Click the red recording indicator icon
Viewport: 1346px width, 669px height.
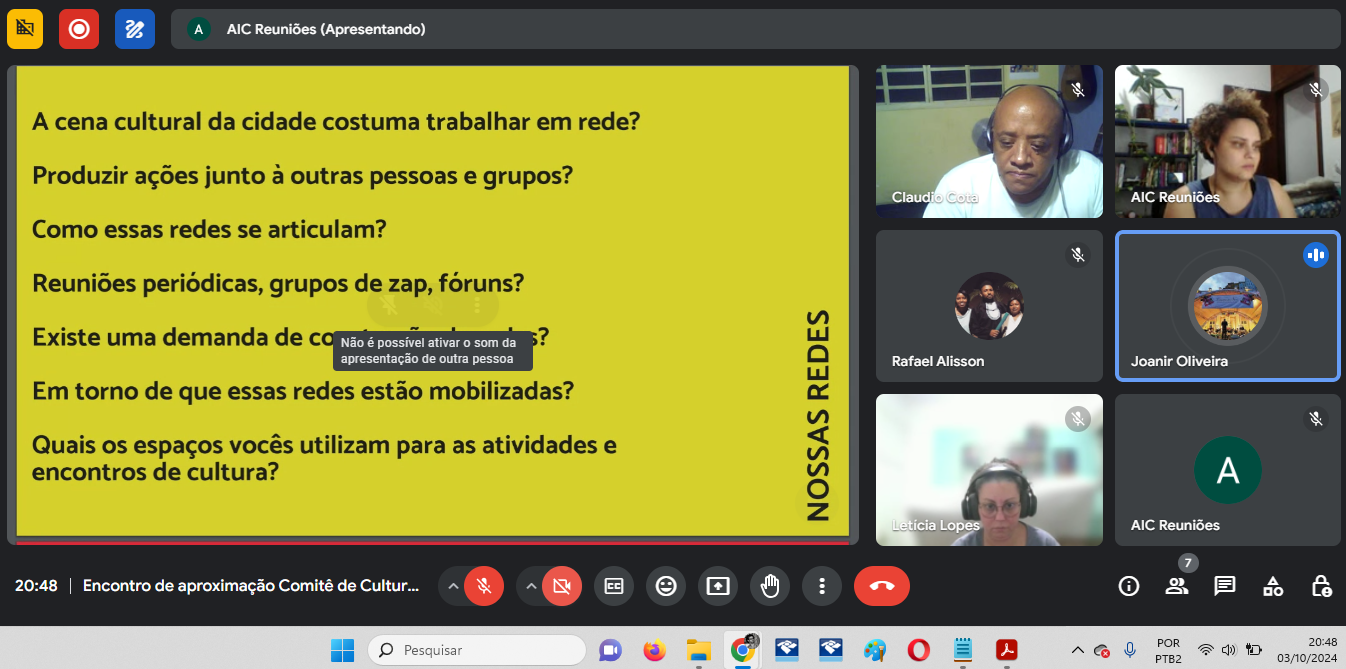[78, 29]
